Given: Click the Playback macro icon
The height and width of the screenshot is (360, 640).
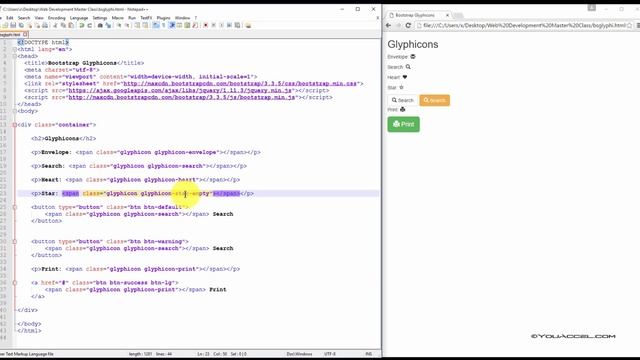Looking at the screenshot, I should click(221, 25).
